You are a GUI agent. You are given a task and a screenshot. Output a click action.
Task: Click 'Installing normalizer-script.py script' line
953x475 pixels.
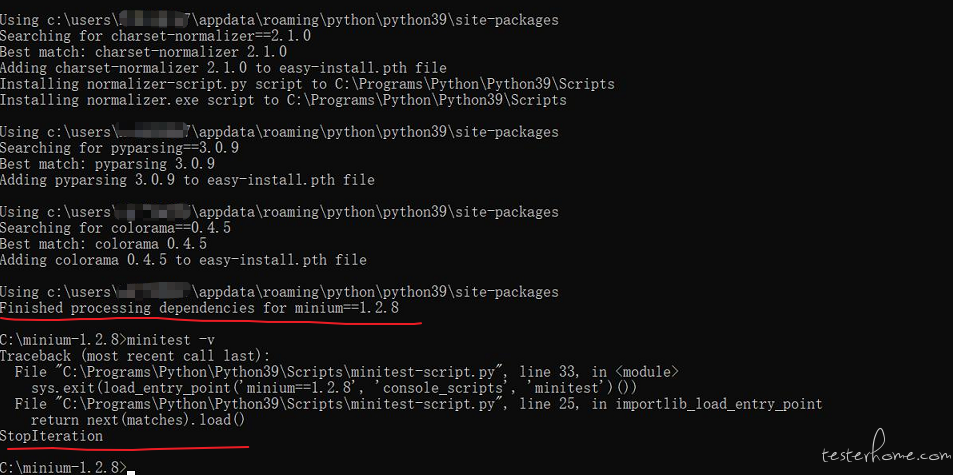point(307,84)
